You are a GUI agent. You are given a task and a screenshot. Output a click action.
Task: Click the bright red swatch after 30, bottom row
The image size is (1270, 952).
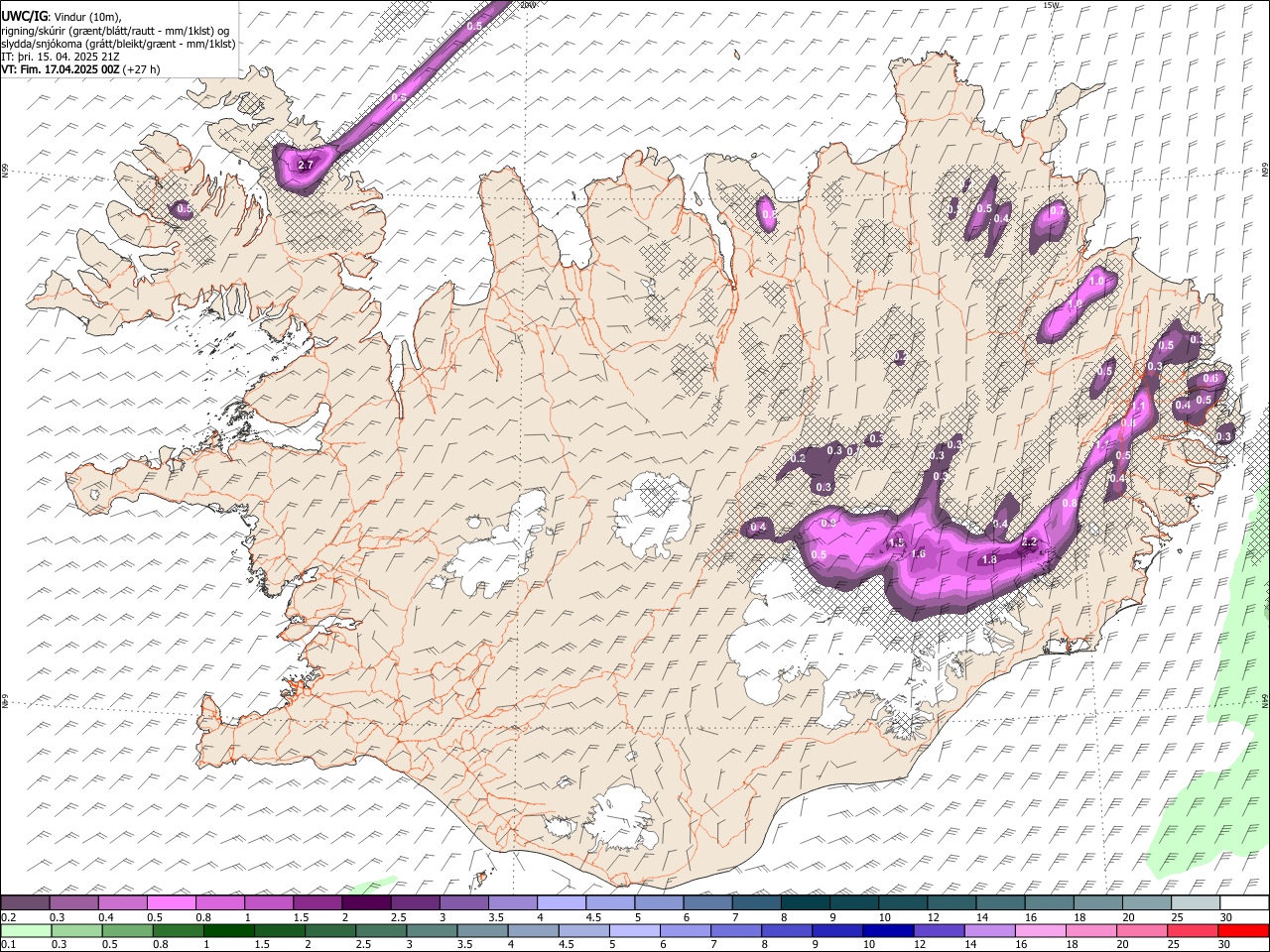(1243, 931)
